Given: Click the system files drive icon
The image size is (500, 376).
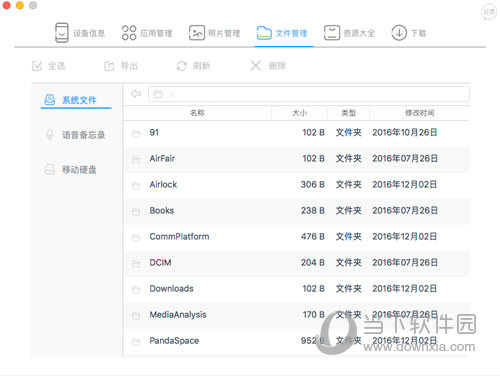Looking at the screenshot, I should pos(50,99).
